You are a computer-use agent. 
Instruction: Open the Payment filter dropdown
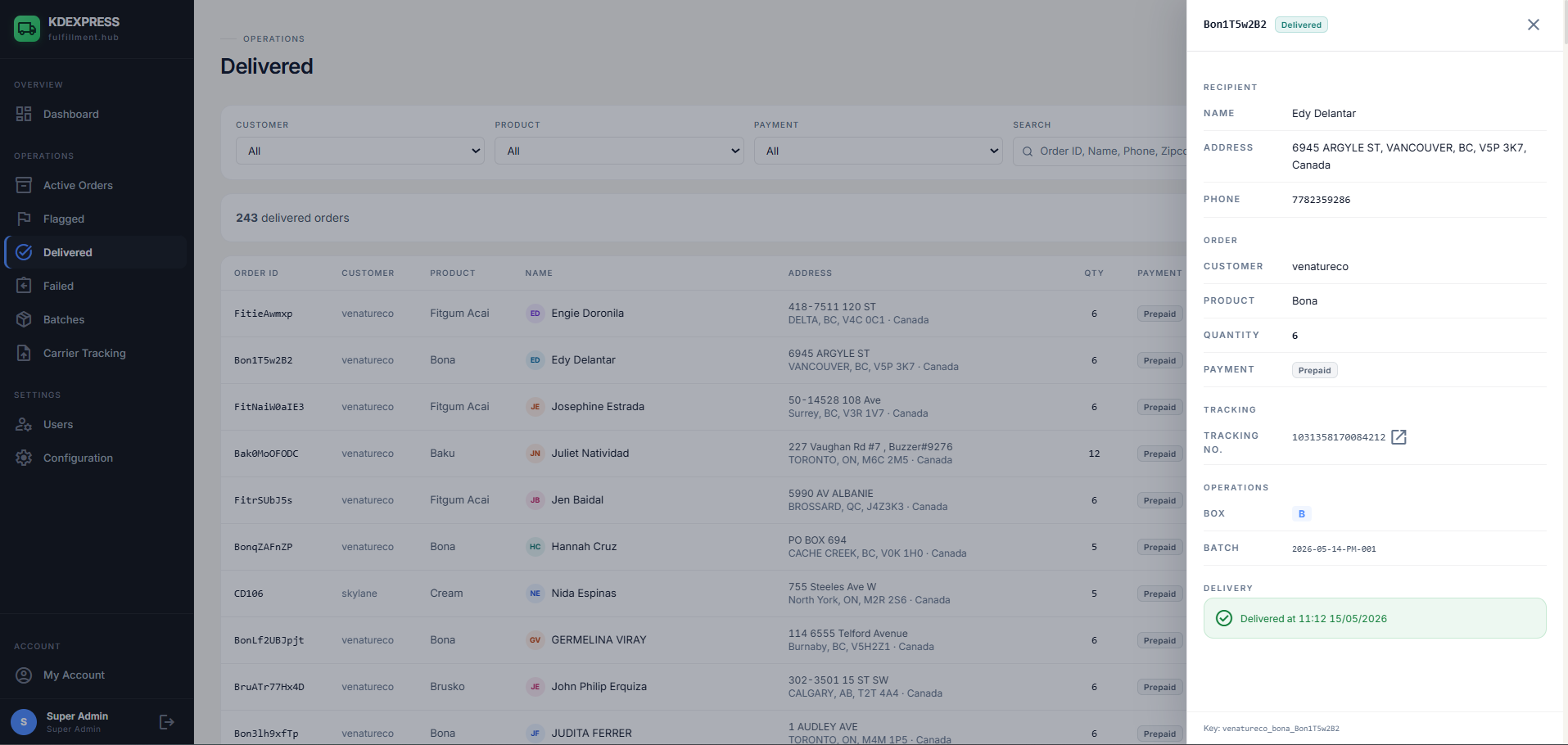(x=878, y=151)
